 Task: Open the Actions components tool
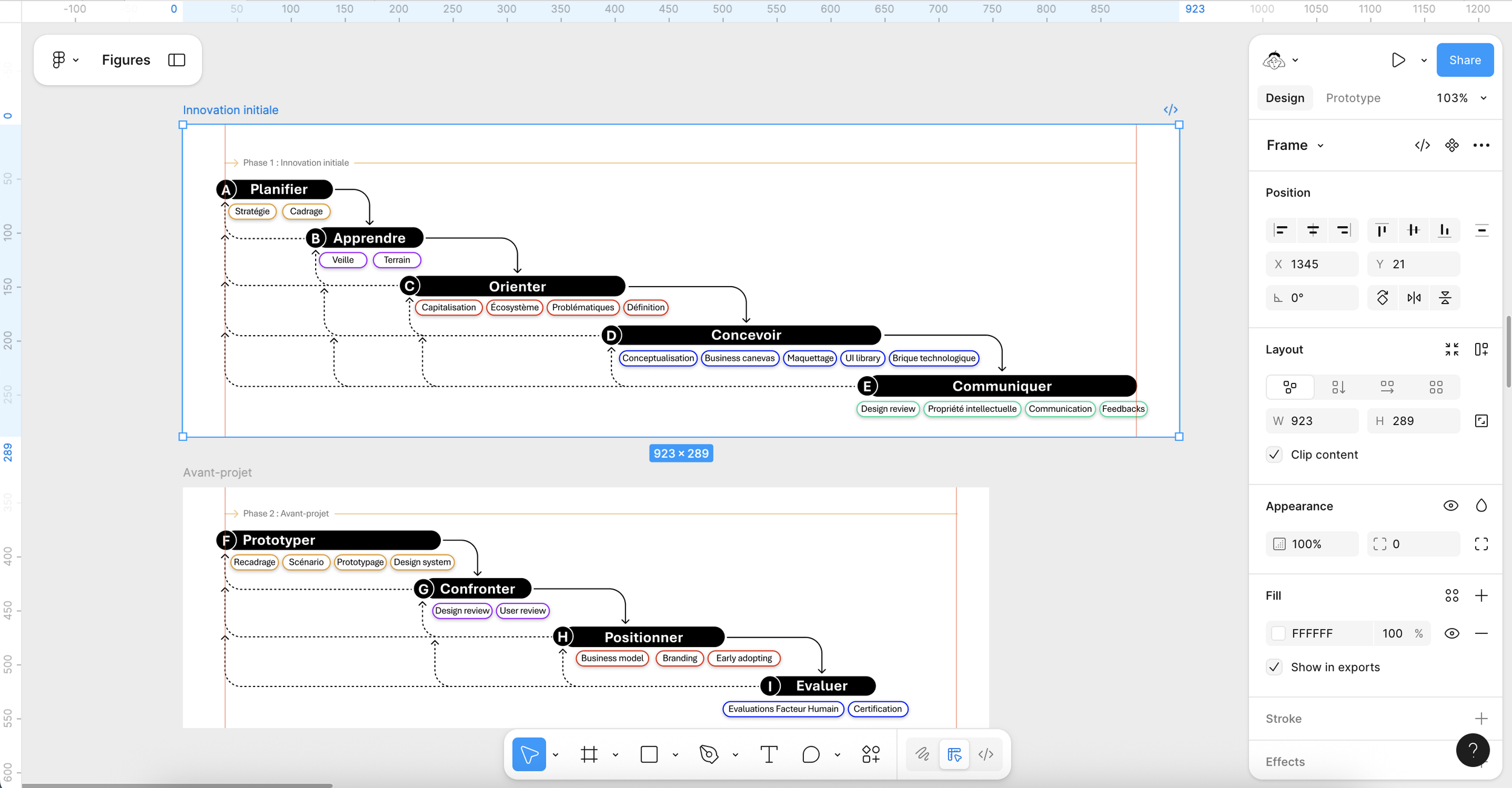coord(871,754)
